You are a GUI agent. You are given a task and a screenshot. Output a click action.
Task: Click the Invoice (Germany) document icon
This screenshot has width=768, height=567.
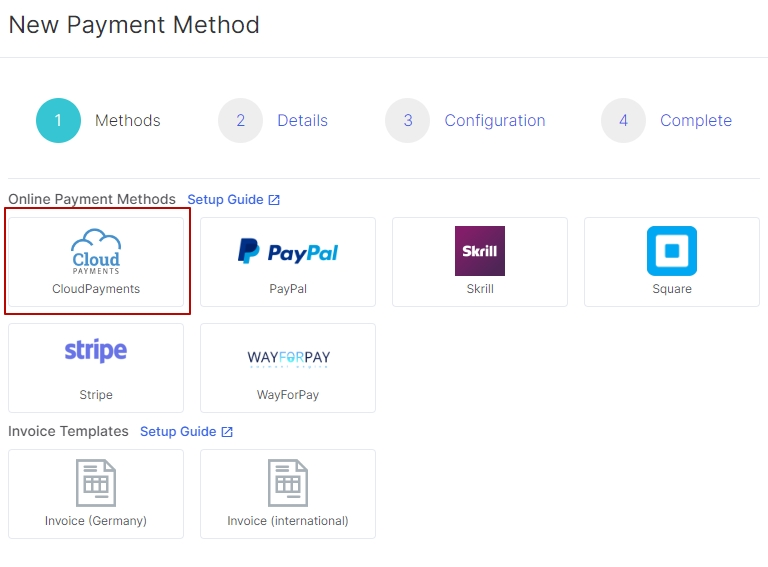[96, 484]
